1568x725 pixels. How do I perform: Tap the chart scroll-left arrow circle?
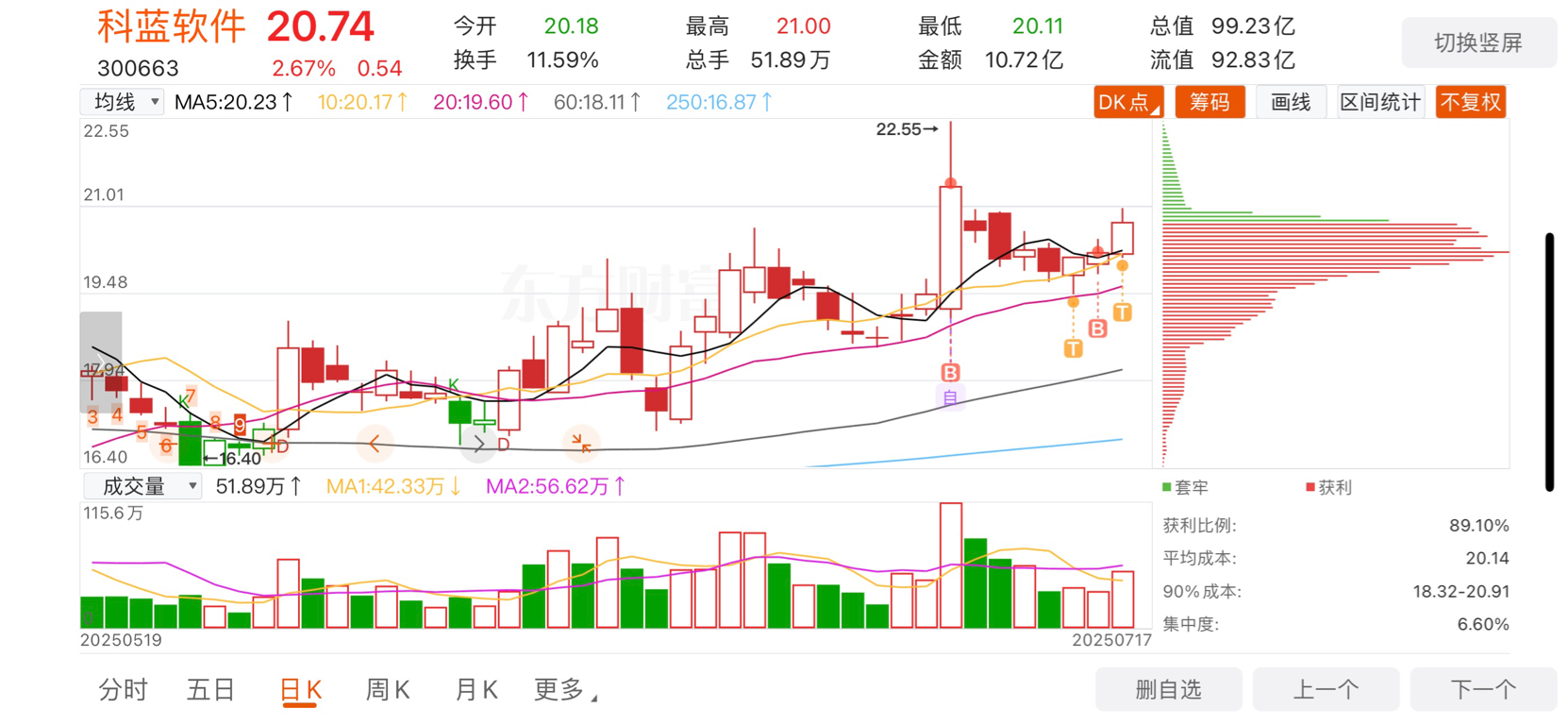coord(375,444)
